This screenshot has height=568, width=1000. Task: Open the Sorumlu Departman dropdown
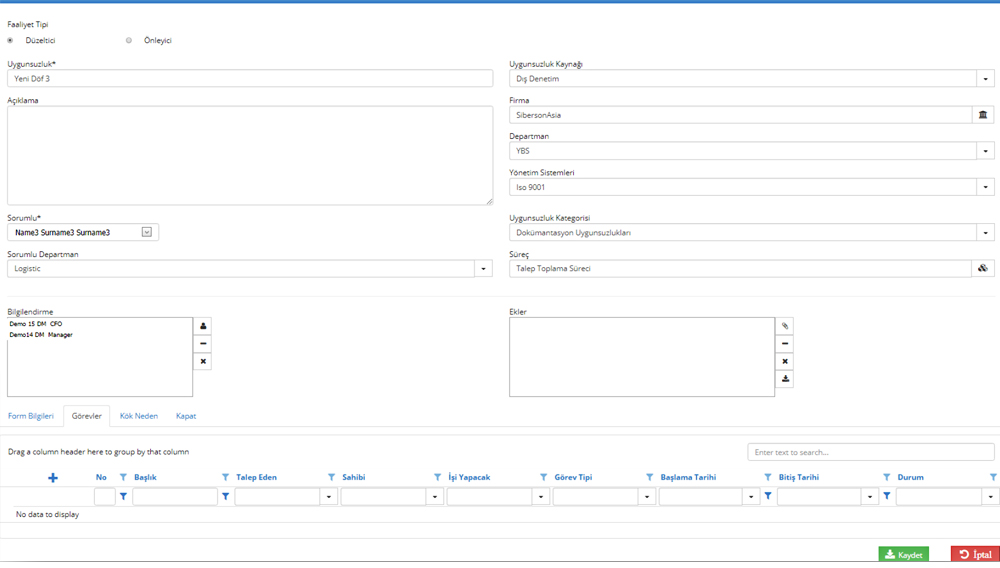click(483, 269)
